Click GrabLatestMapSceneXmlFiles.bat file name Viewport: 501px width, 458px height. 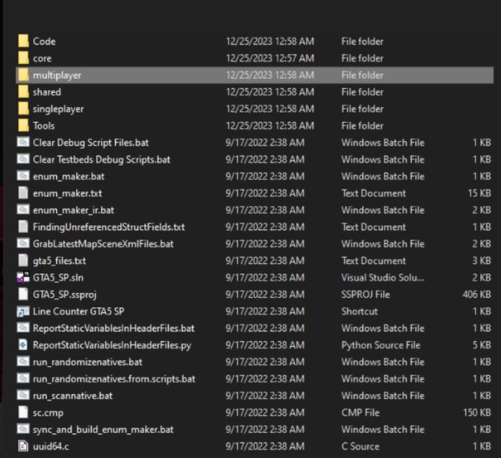(x=103, y=244)
